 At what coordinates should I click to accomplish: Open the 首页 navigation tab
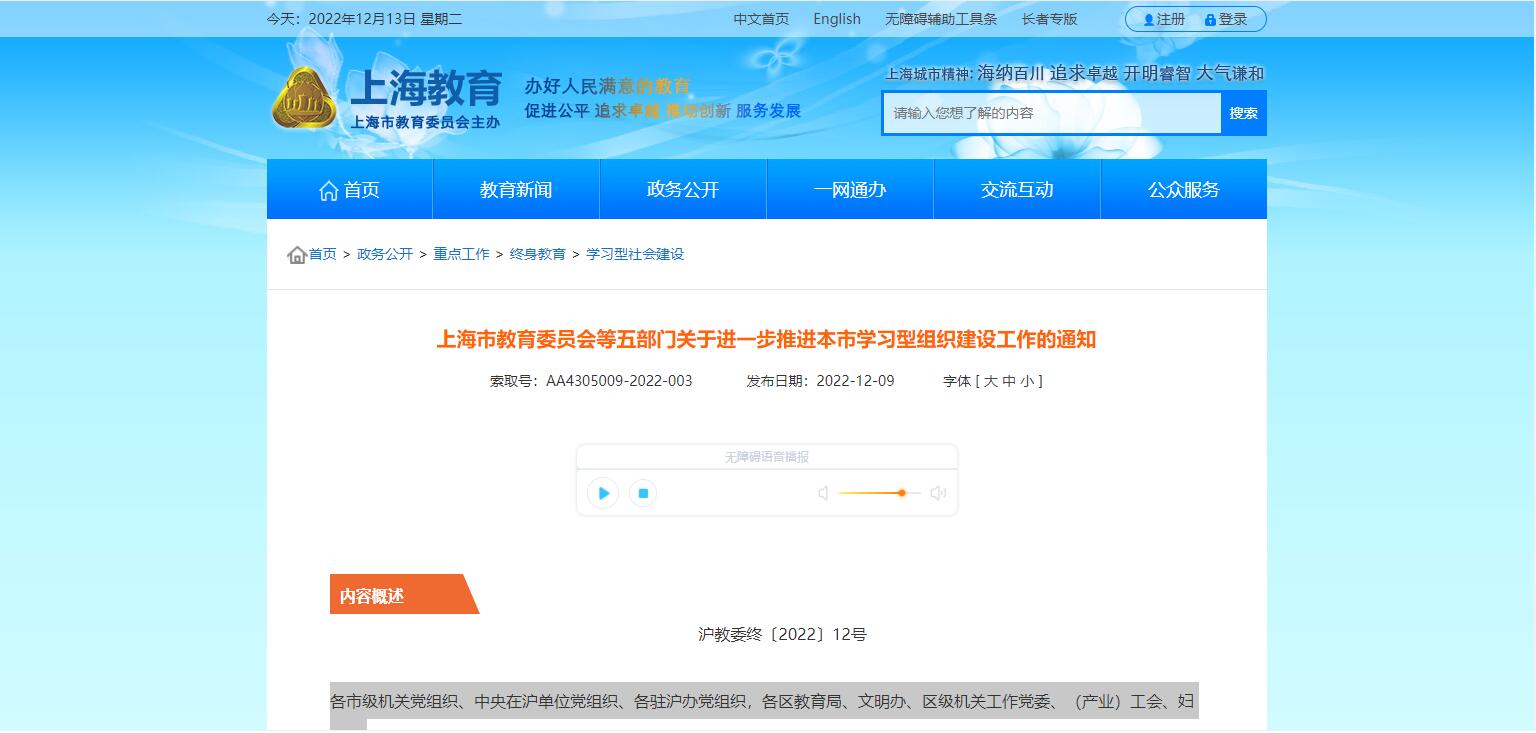349,190
